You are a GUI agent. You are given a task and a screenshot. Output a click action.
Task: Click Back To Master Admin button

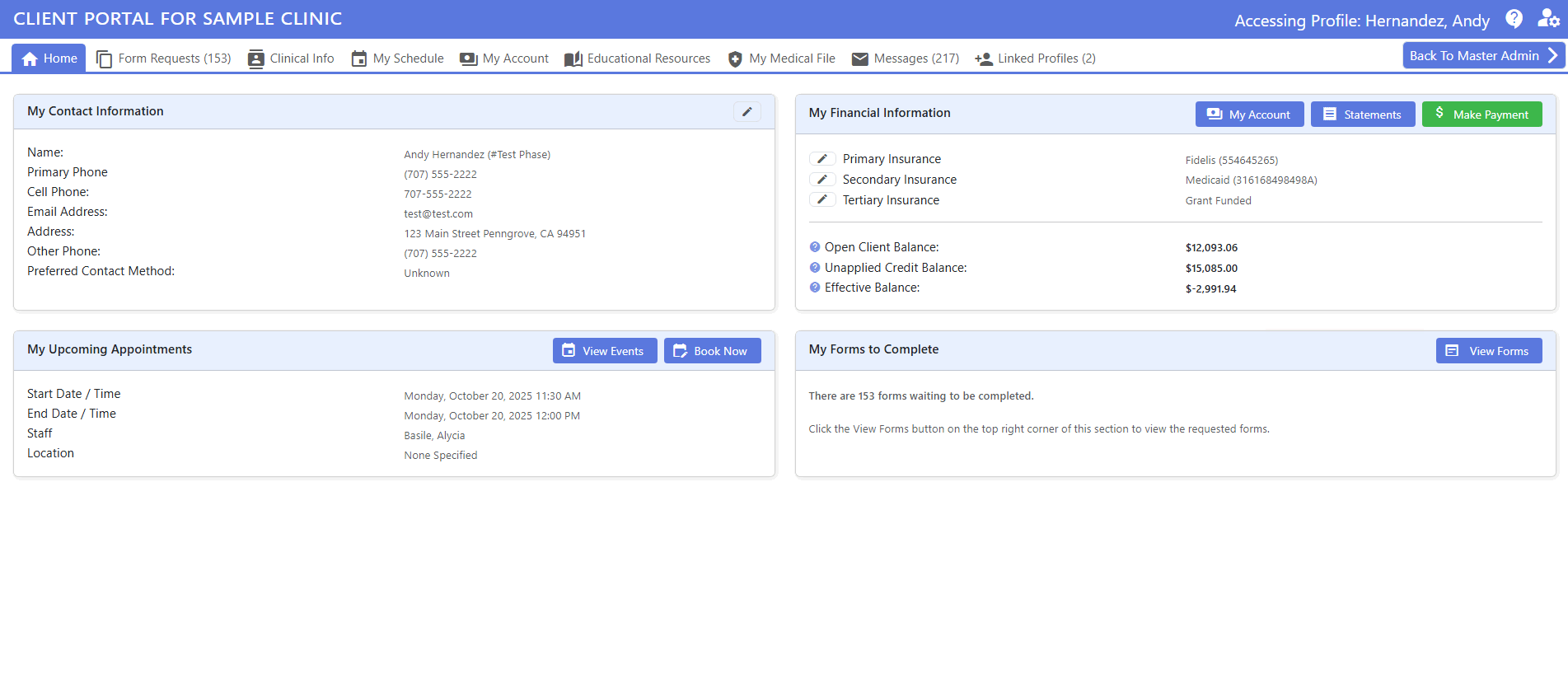pos(1484,56)
